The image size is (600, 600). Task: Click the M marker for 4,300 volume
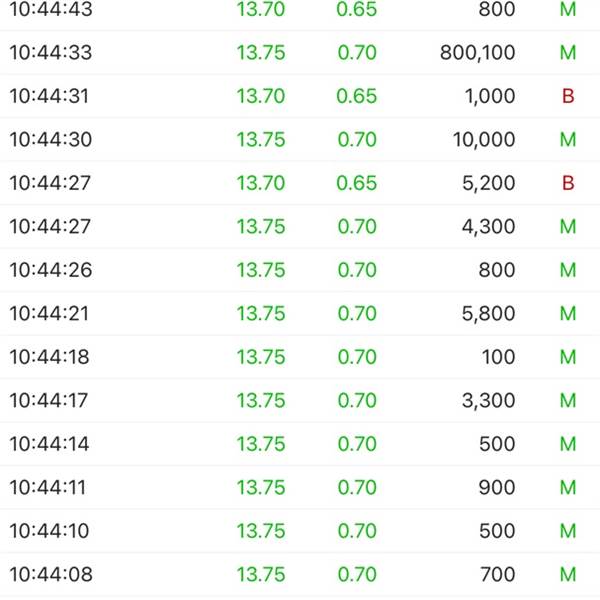(568, 227)
